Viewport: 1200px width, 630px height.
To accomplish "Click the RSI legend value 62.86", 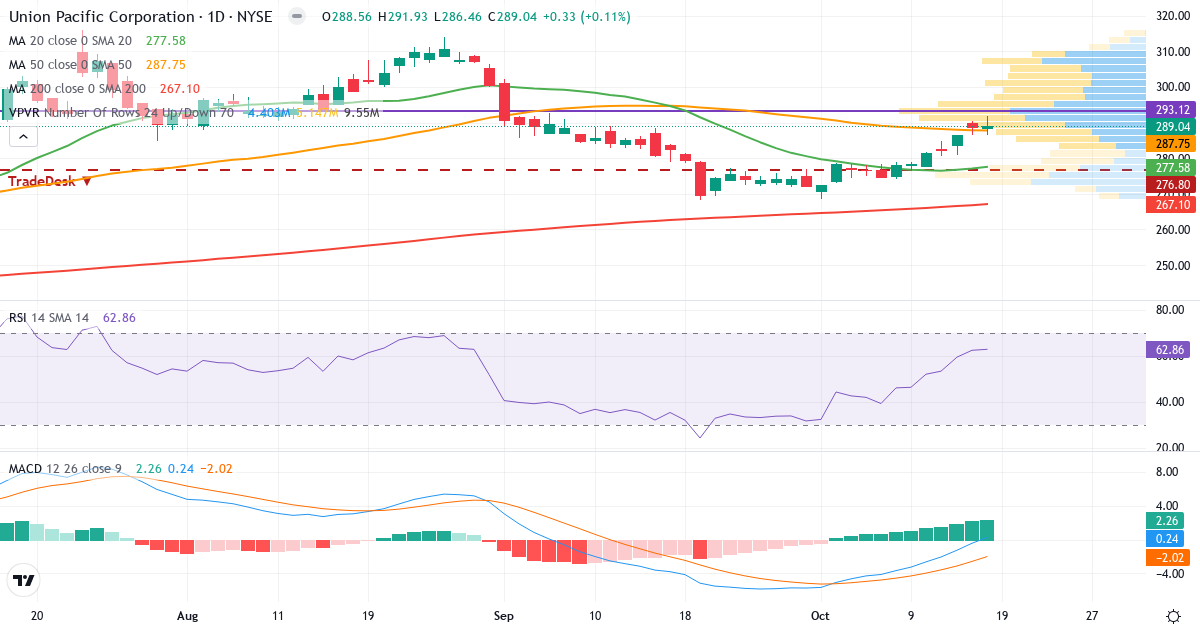I will point(119,317).
